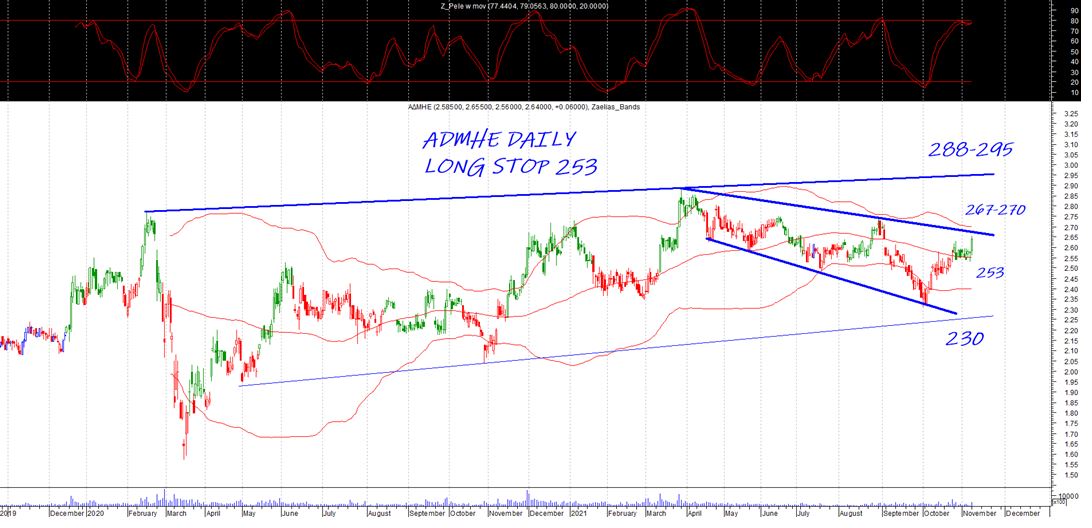Viewport: 1092px width, 528px height.
Task: Click the ADMHE DAILY text annotation
Action: (x=501, y=139)
